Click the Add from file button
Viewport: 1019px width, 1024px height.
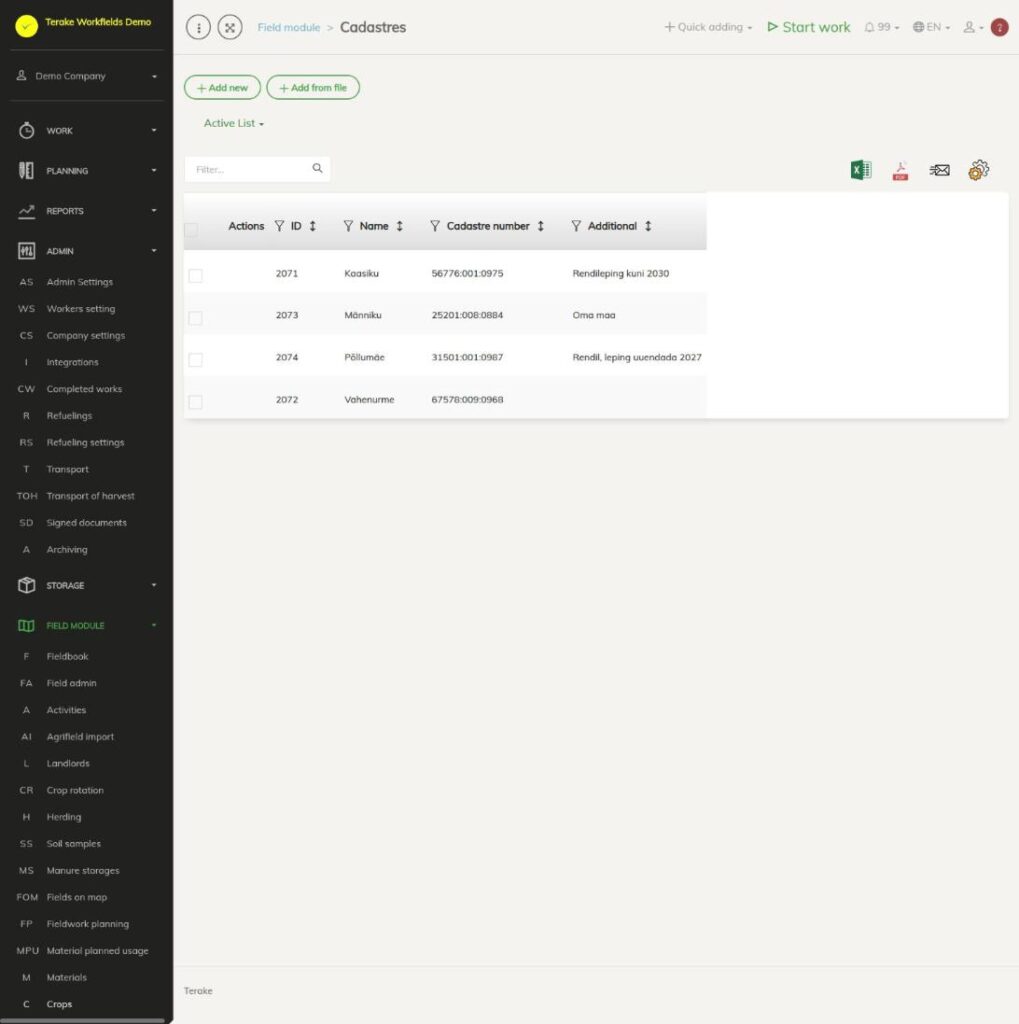pyautogui.click(x=313, y=88)
